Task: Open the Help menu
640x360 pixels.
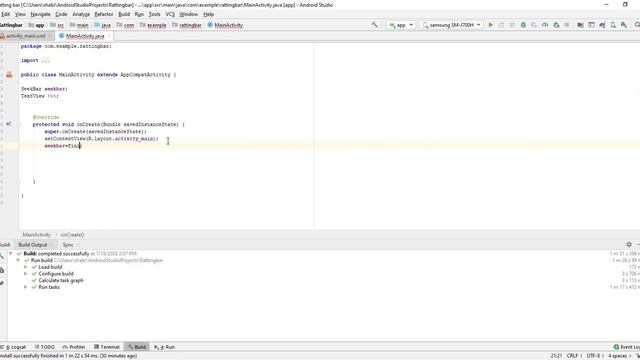Action: click(209, 14)
